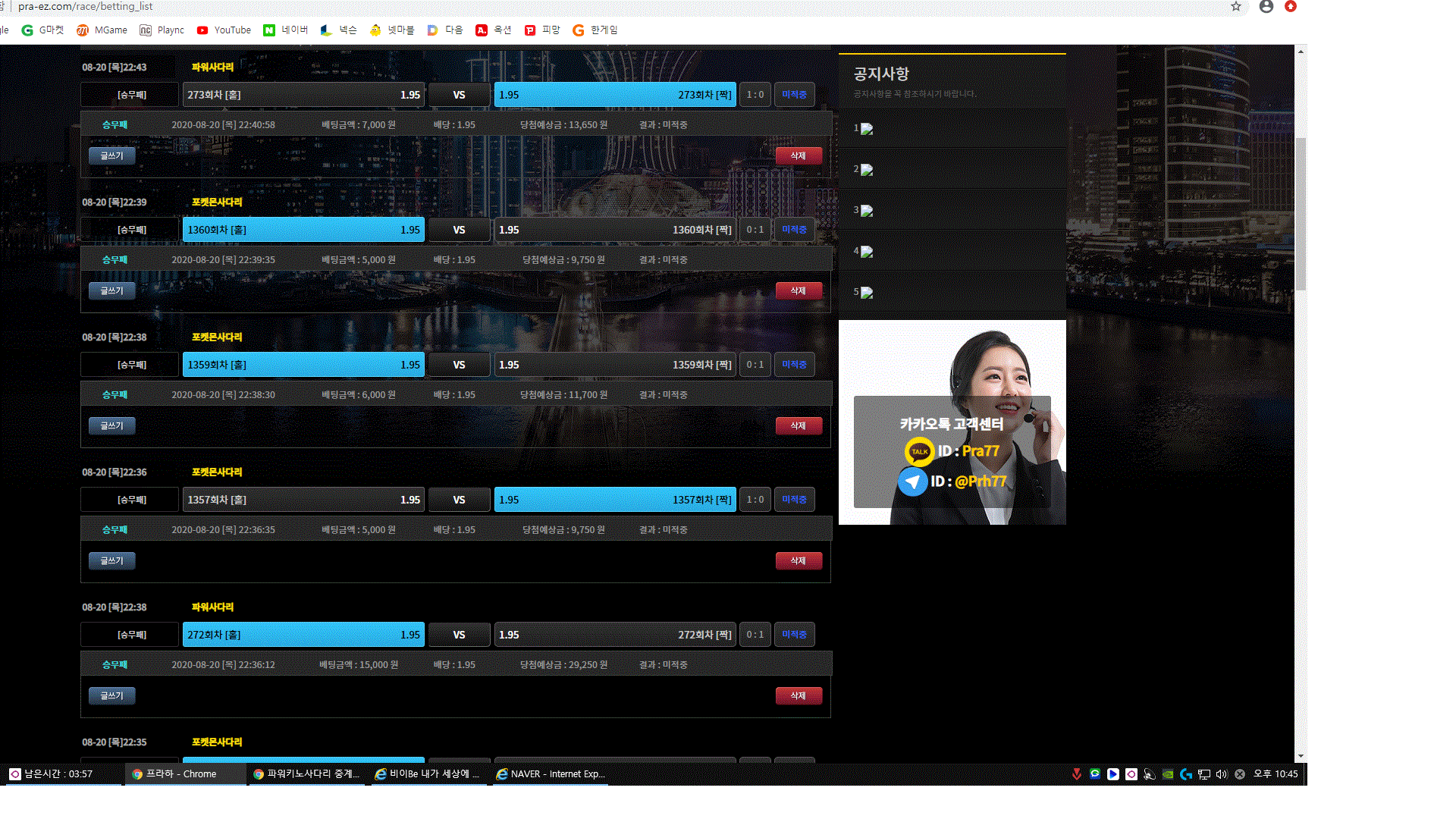Click the page vertical scrollbar thumb
The image size is (1456, 819).
point(1301,212)
